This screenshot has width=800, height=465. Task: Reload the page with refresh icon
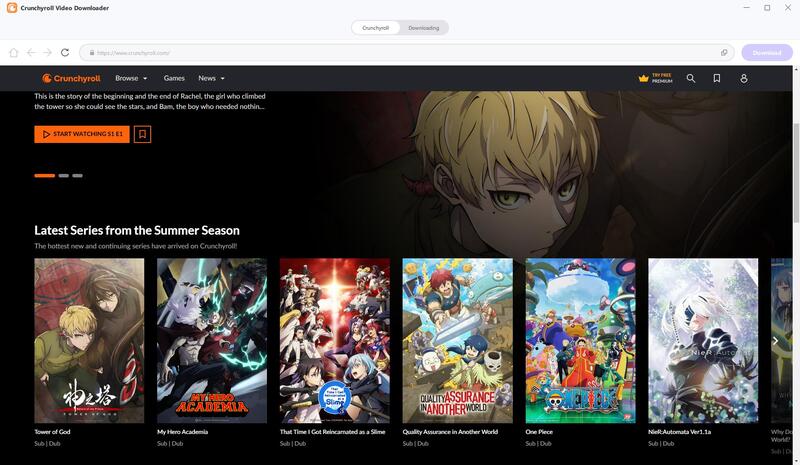(65, 53)
